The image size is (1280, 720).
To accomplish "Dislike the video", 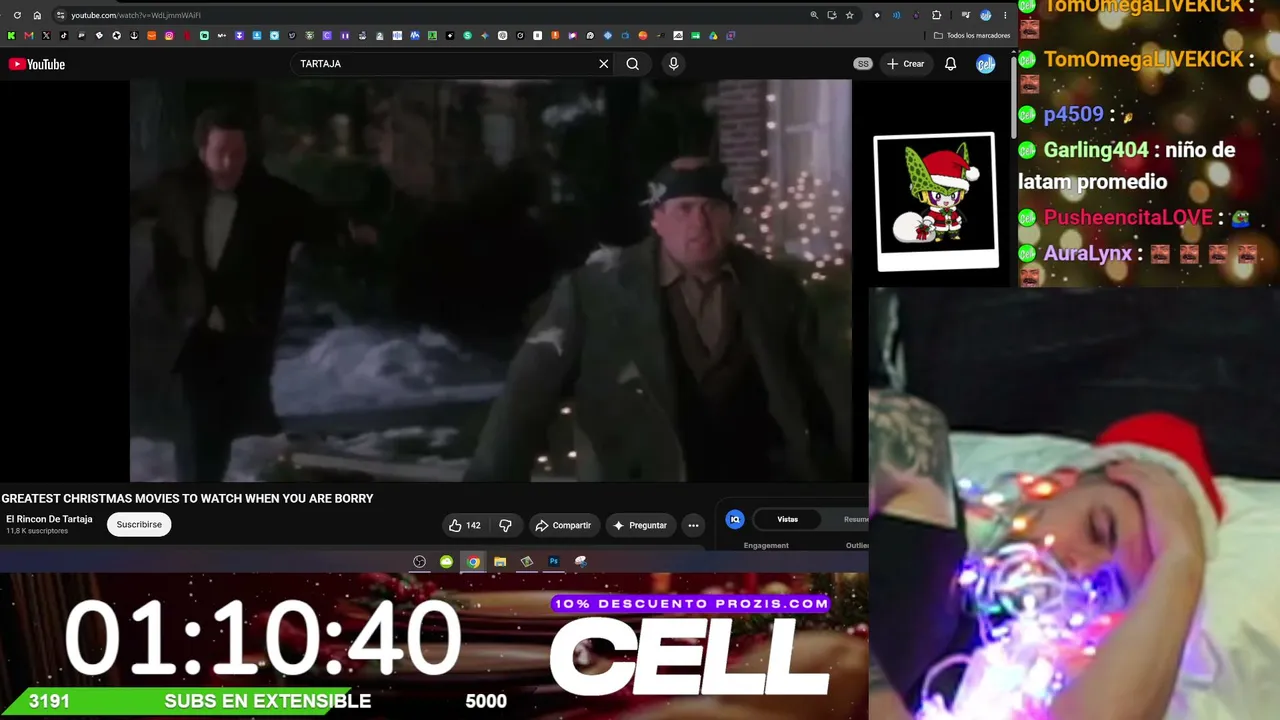I will click(505, 525).
